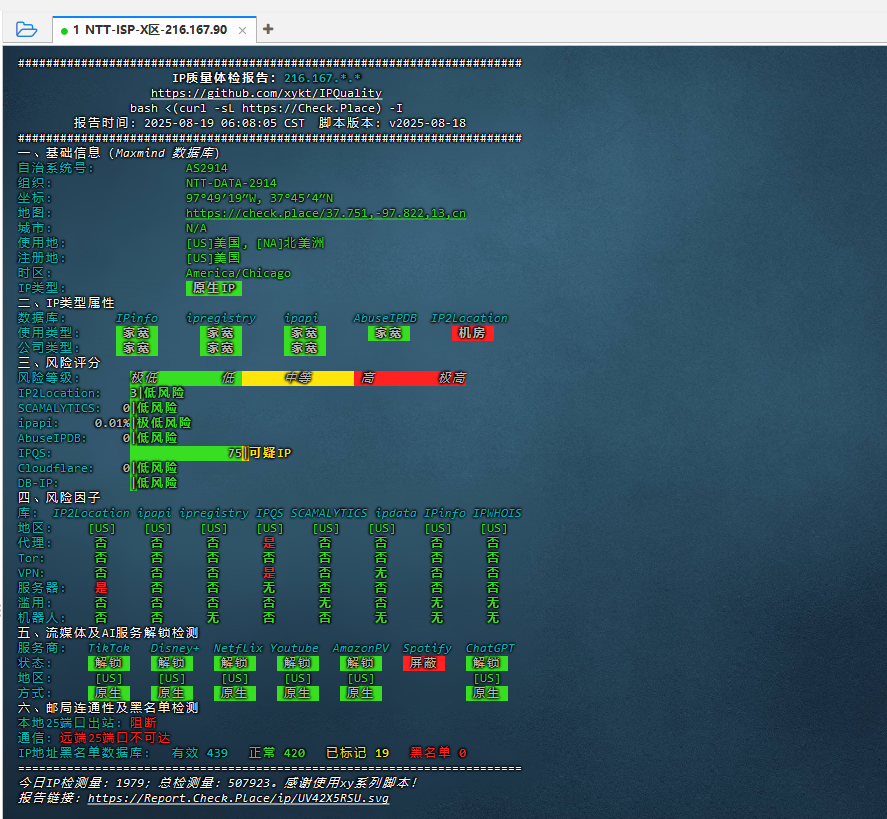Image resolution: width=887 pixels, height=819 pixels.
Task: Click the Netflix provider header
Action: [x=238, y=648]
